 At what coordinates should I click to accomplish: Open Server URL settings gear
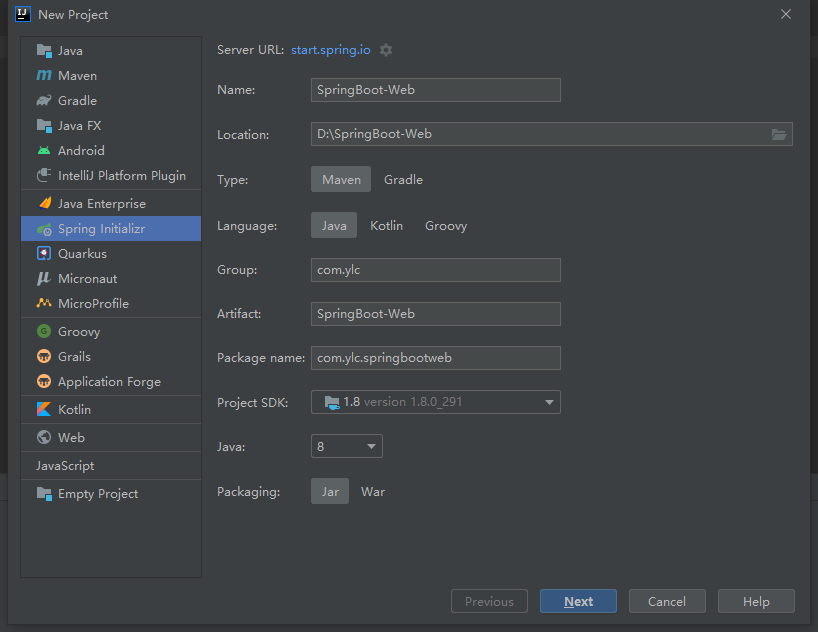click(x=386, y=50)
